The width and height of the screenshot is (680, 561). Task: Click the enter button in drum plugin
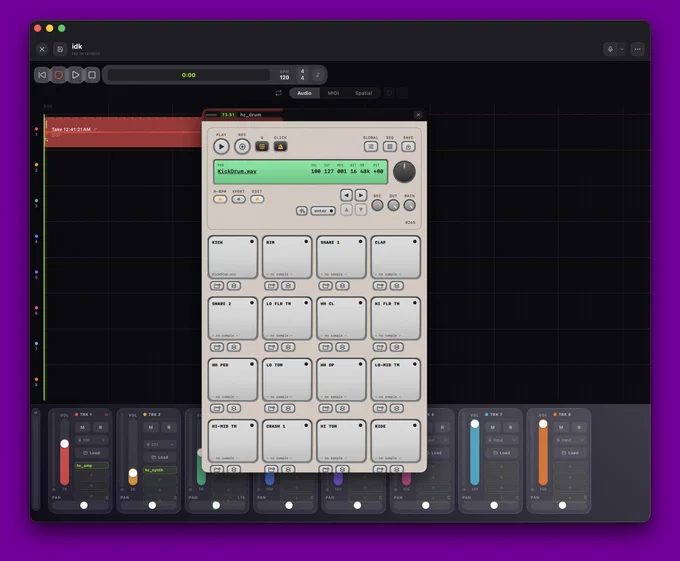click(323, 211)
